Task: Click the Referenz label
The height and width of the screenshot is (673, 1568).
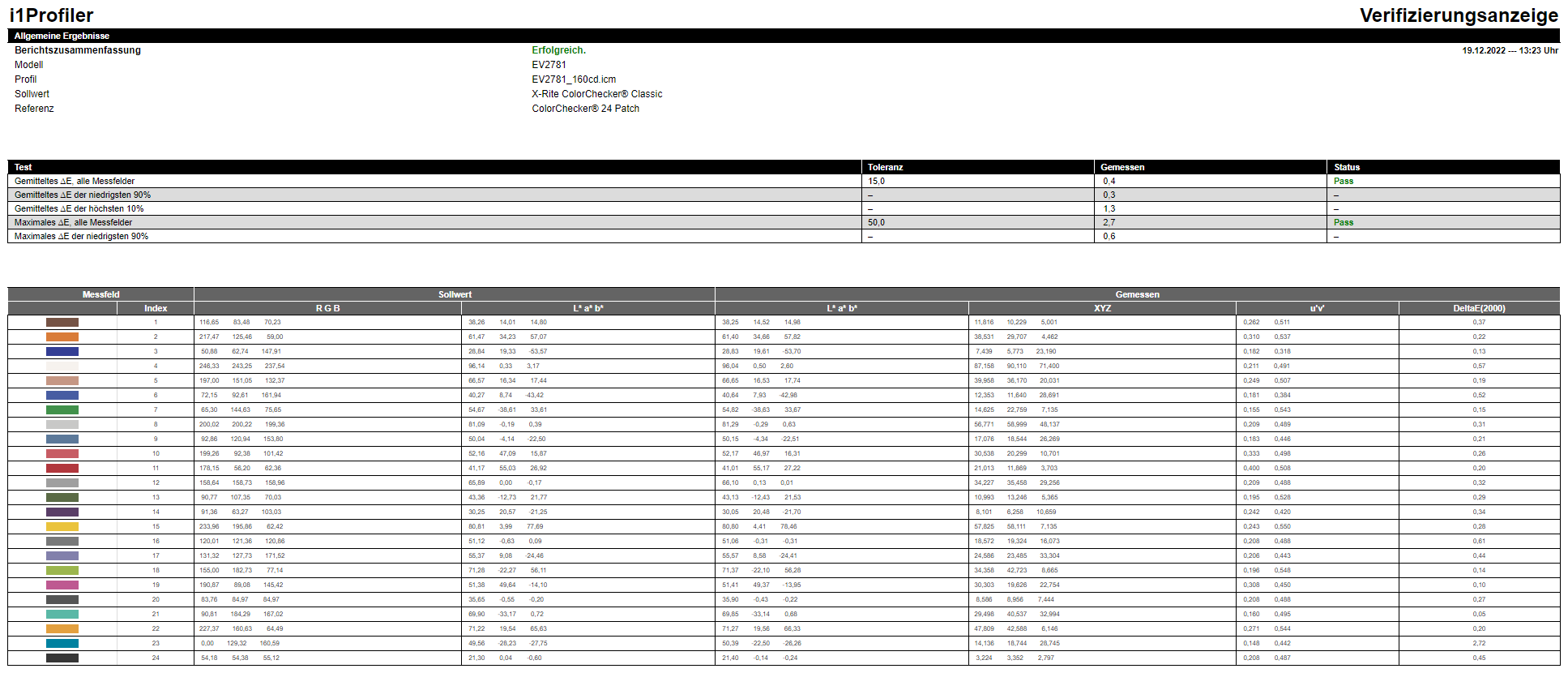Action: click(x=34, y=109)
